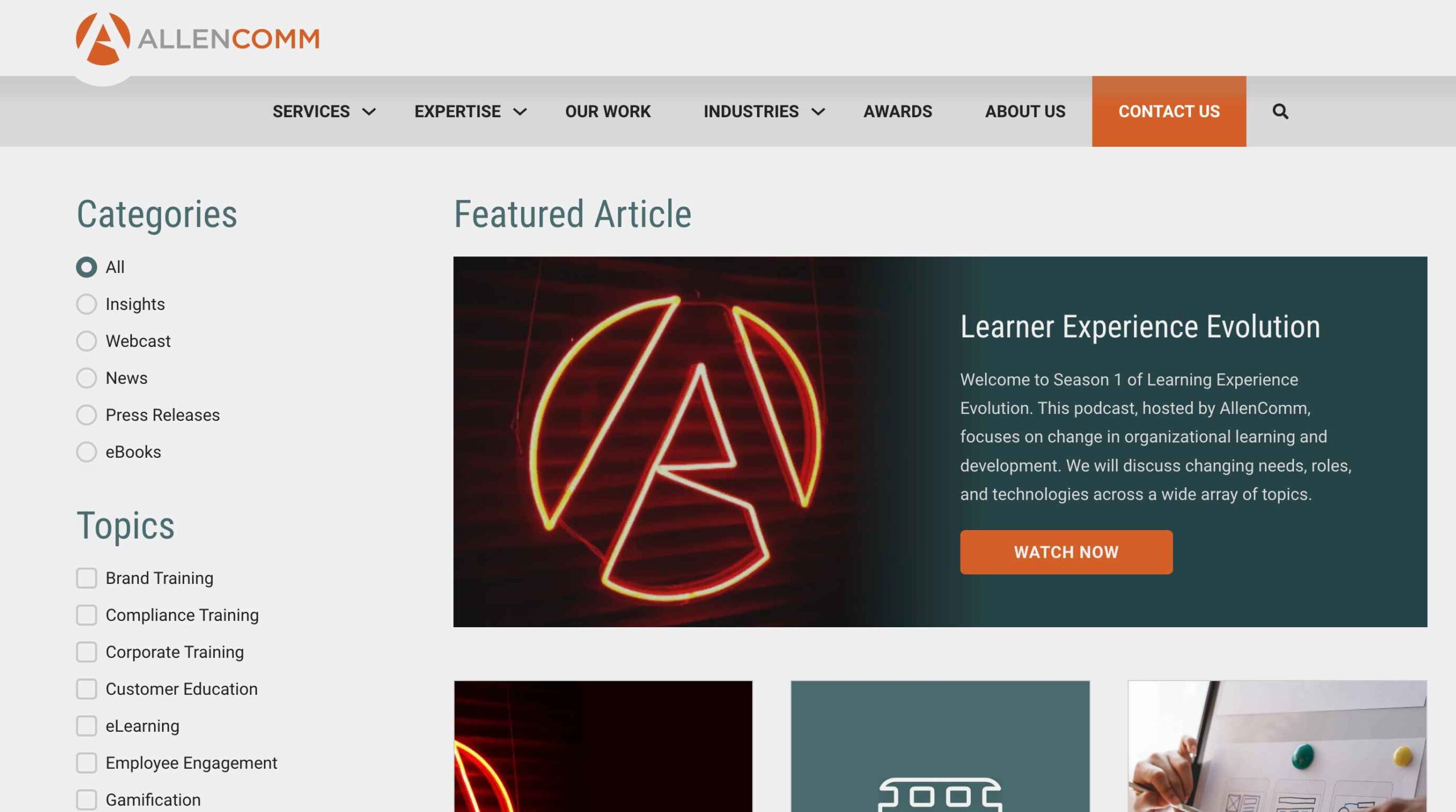Expand the Industries dropdown chevron
This screenshot has width=1456, height=812.
pyautogui.click(x=818, y=112)
